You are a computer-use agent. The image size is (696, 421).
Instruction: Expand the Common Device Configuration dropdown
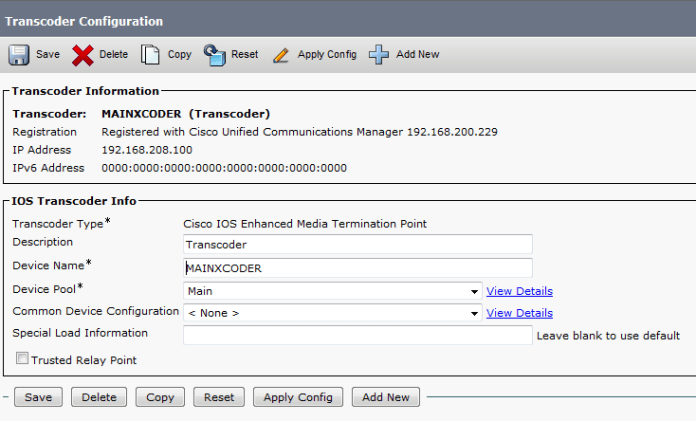tap(332, 313)
